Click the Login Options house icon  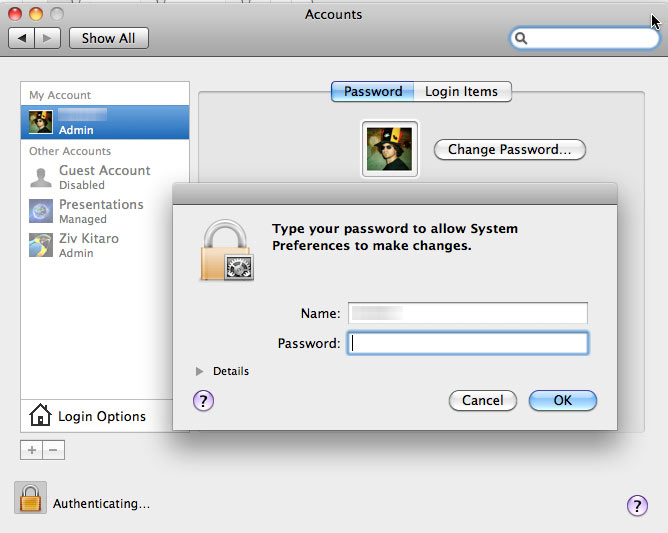click(40, 416)
